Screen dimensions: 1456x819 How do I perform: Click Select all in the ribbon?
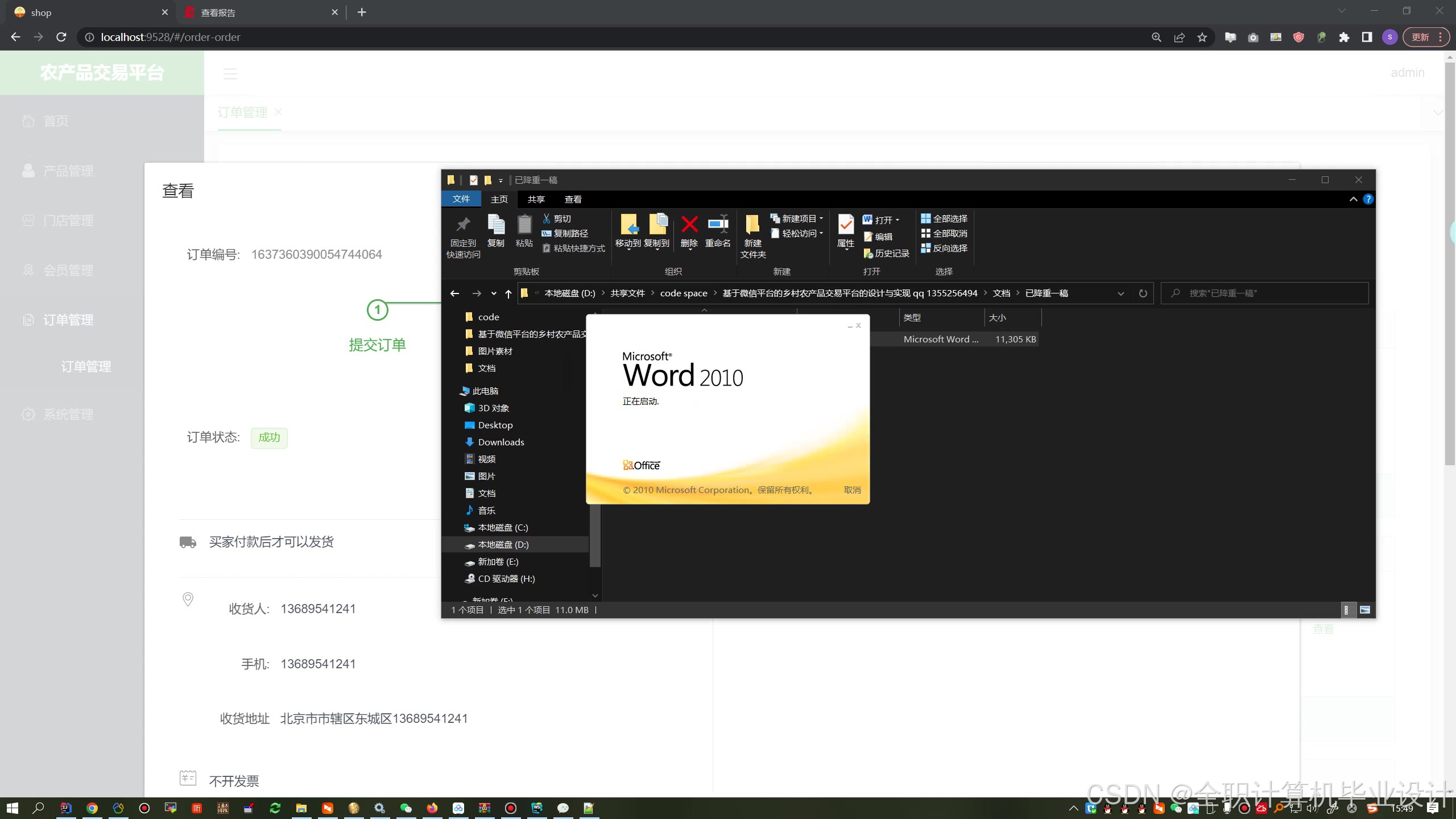pyautogui.click(x=944, y=218)
